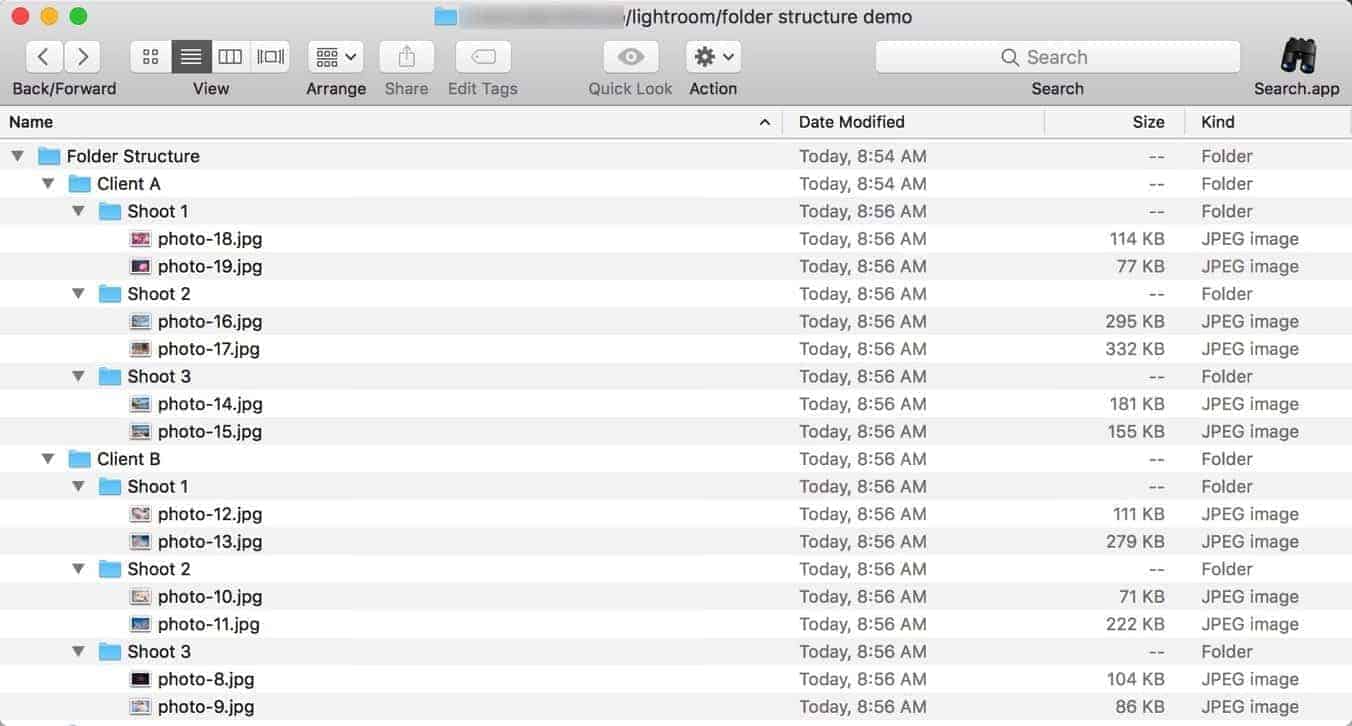1352x726 pixels.
Task: Launch Search.app binoculars icon
Action: 1298,56
